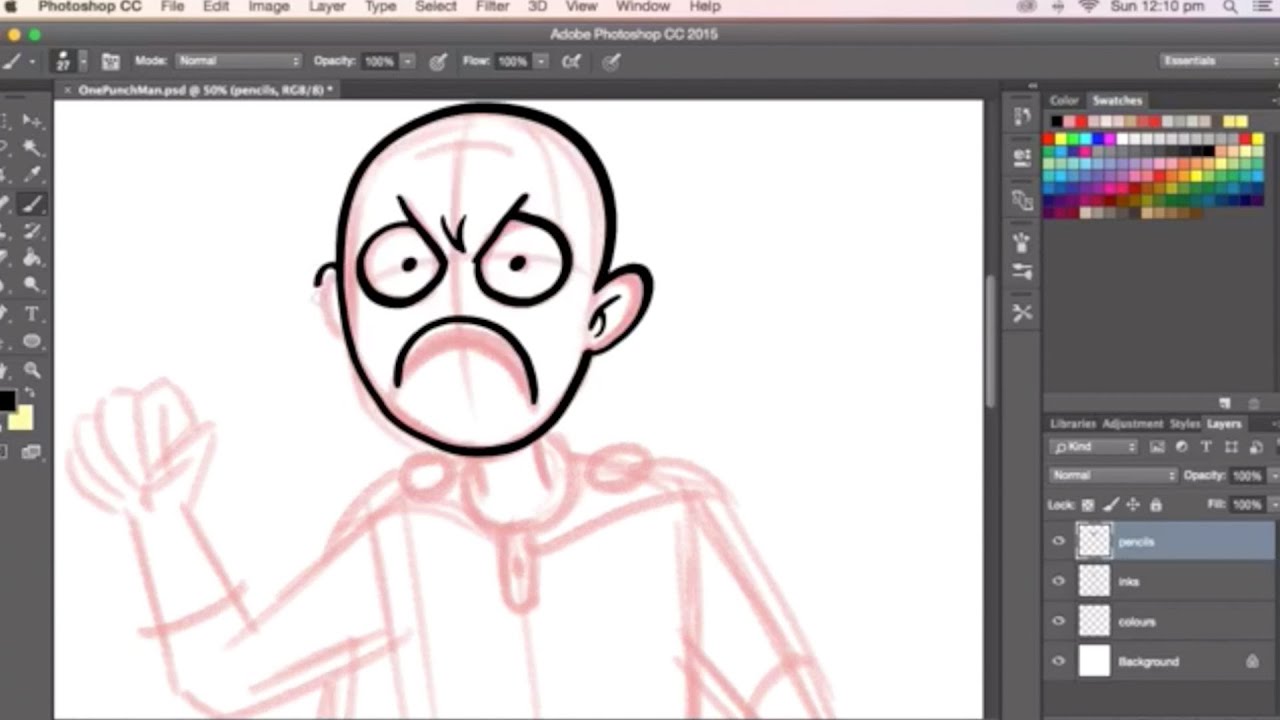Image resolution: width=1280 pixels, height=720 pixels.
Task: Select the Zoom tool
Action: (x=32, y=370)
